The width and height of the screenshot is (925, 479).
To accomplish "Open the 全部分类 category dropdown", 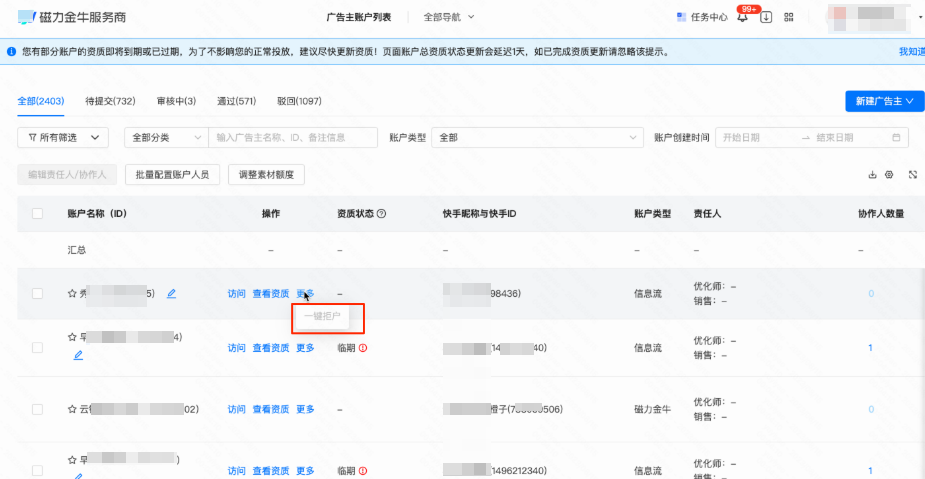I will (x=166, y=137).
